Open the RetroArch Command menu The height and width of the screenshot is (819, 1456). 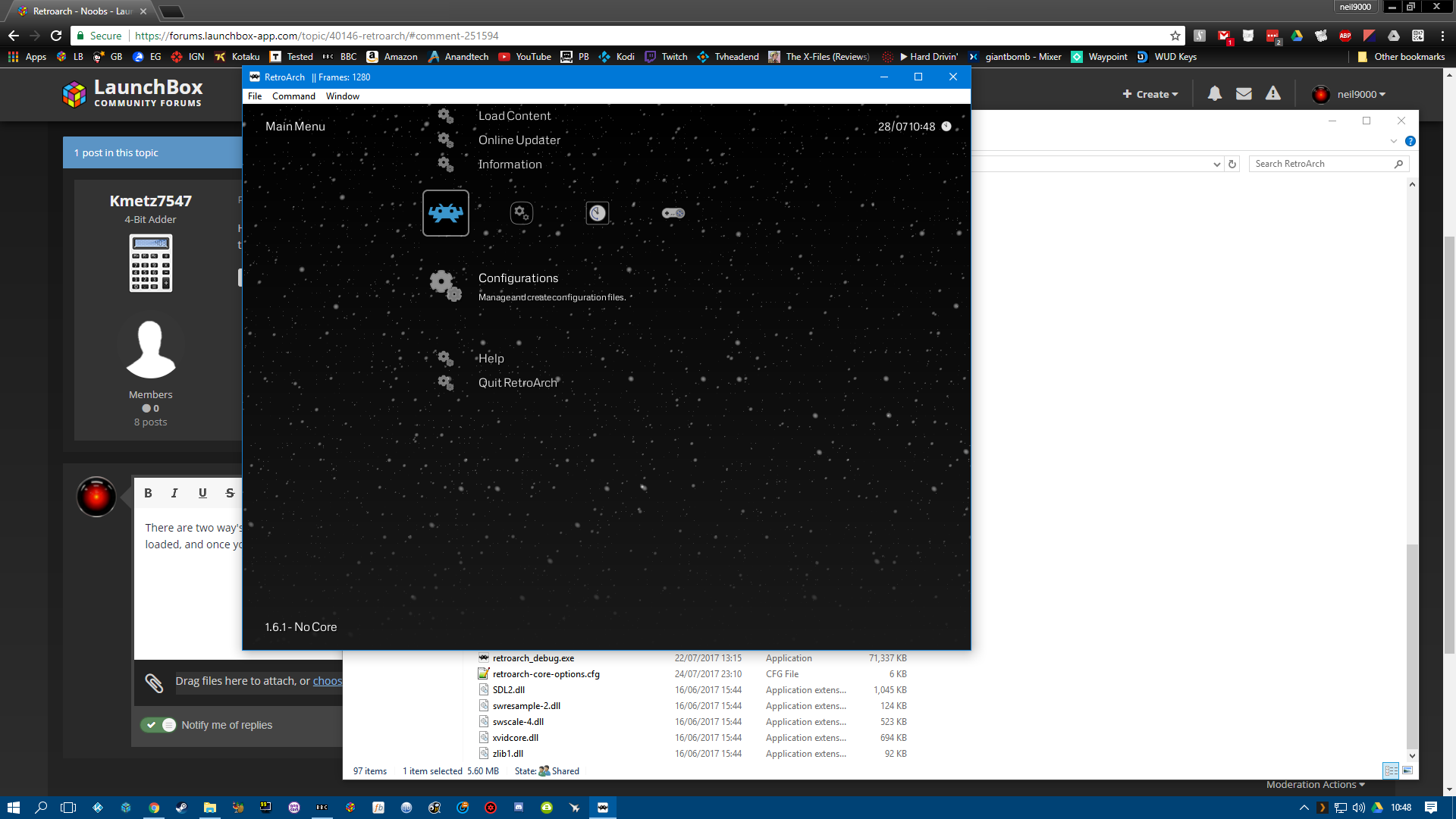(x=293, y=96)
